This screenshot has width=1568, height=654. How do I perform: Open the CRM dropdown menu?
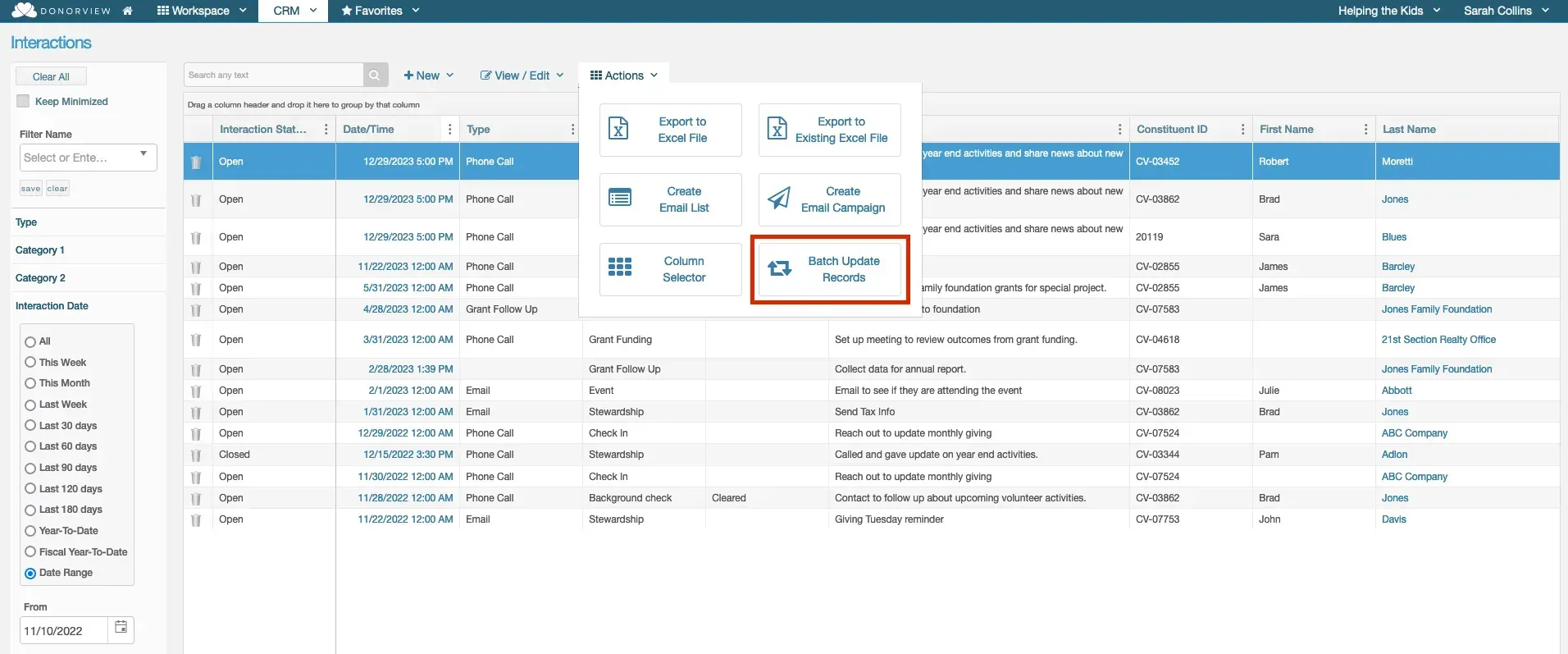(x=294, y=11)
